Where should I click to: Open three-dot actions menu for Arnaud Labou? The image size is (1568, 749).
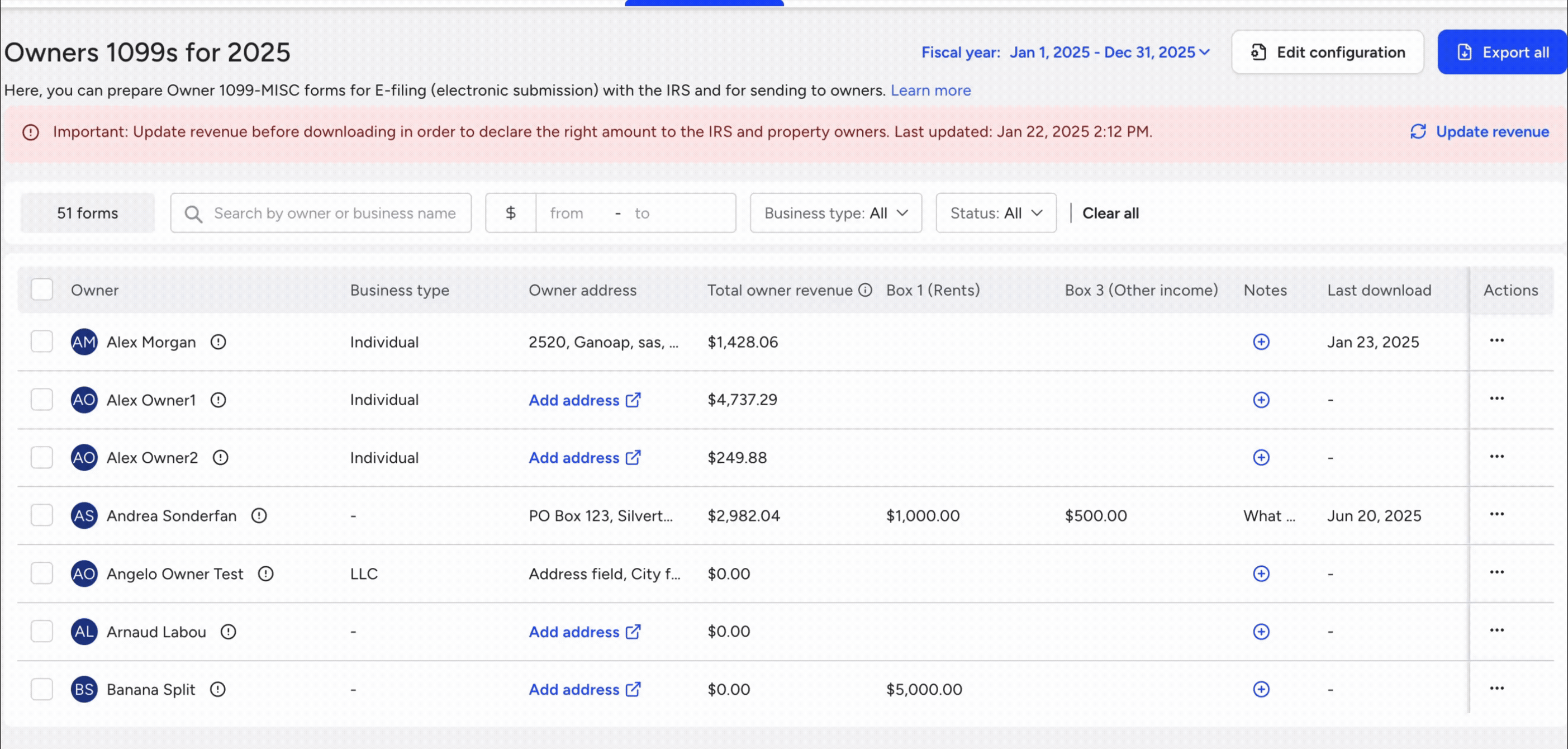tap(1496, 631)
